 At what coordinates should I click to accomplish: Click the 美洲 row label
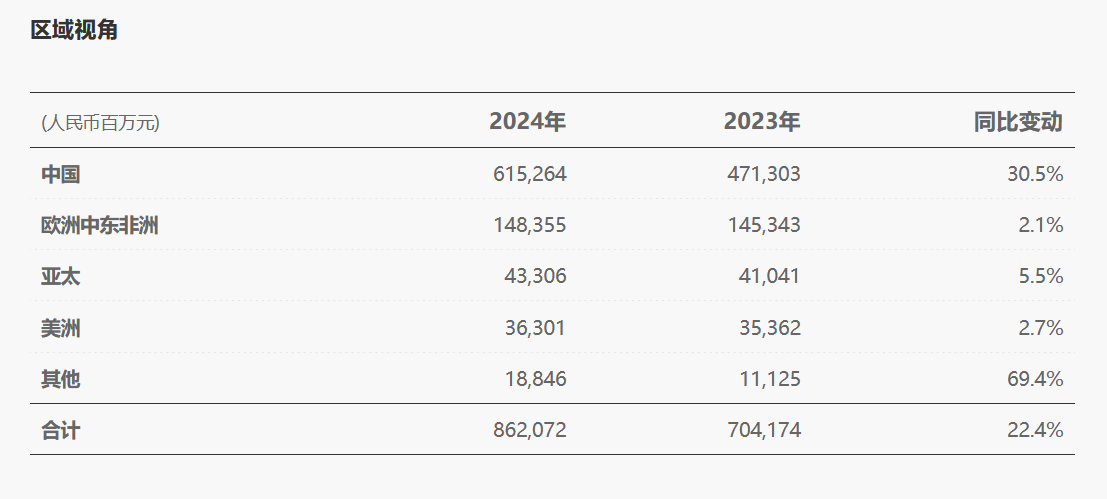tap(60, 328)
